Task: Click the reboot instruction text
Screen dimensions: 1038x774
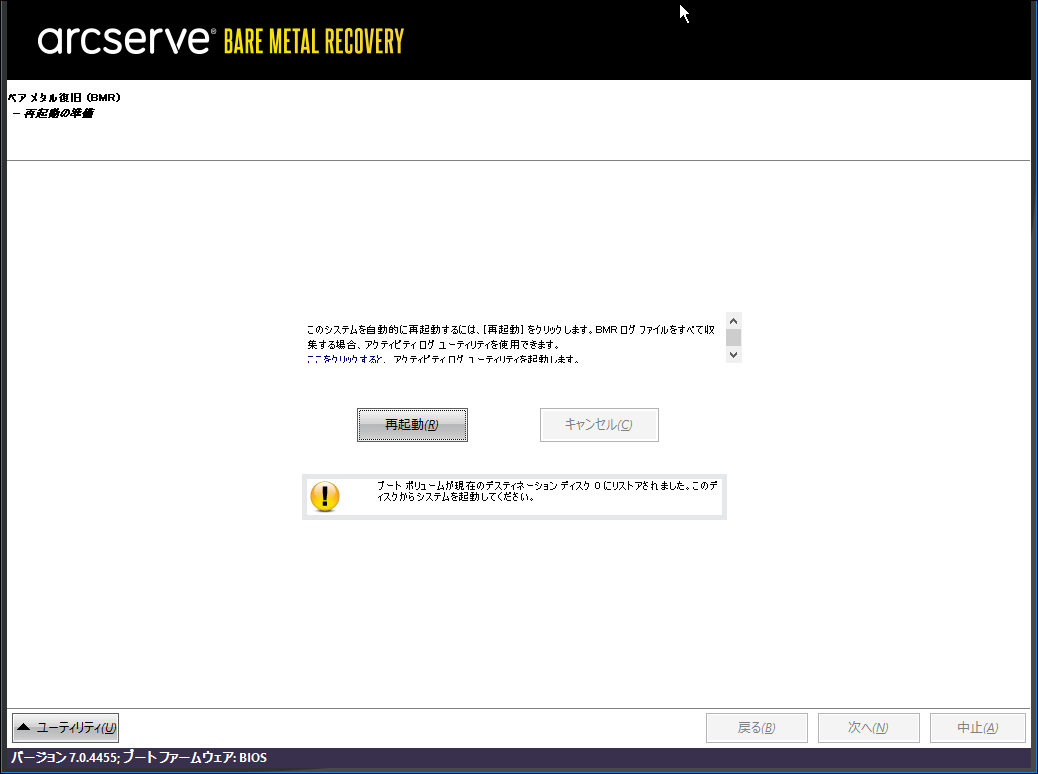Action: [x=510, y=337]
